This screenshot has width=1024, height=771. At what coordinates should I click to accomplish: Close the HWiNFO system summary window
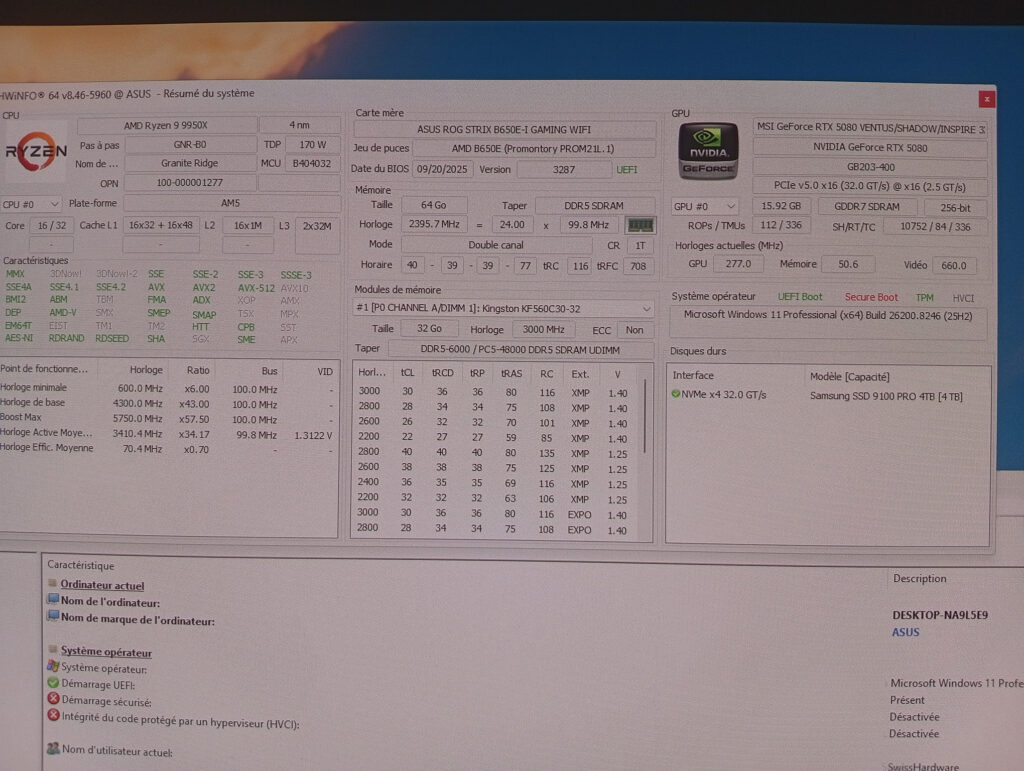click(986, 99)
